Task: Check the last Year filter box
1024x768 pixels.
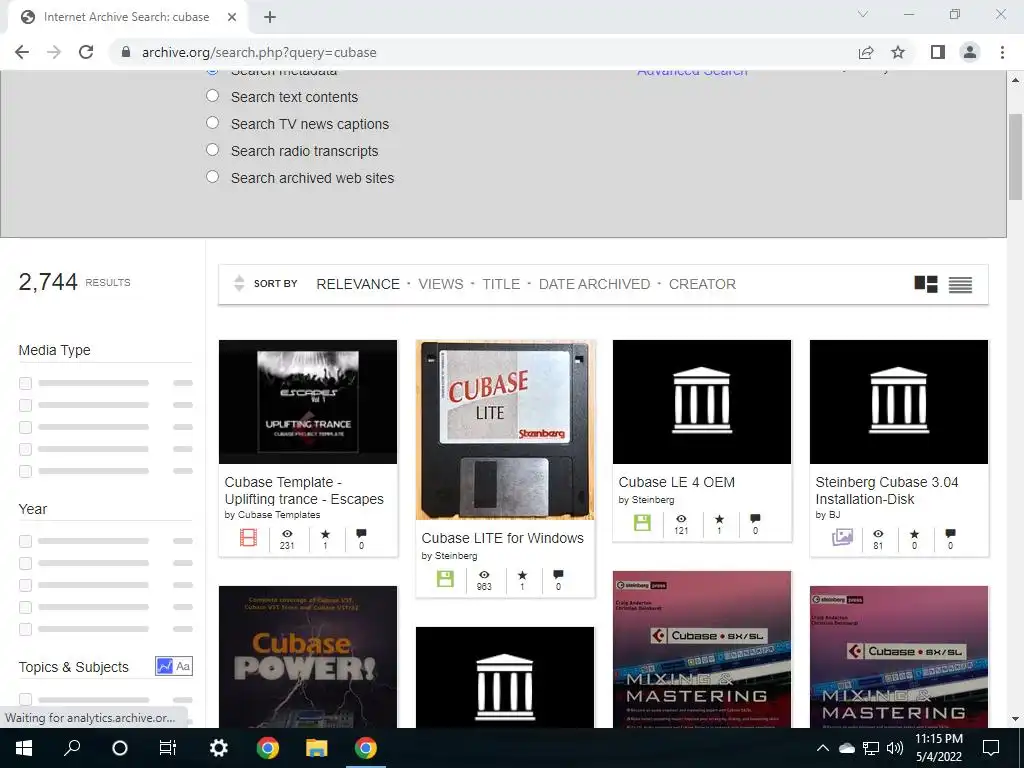Action: [25, 630]
